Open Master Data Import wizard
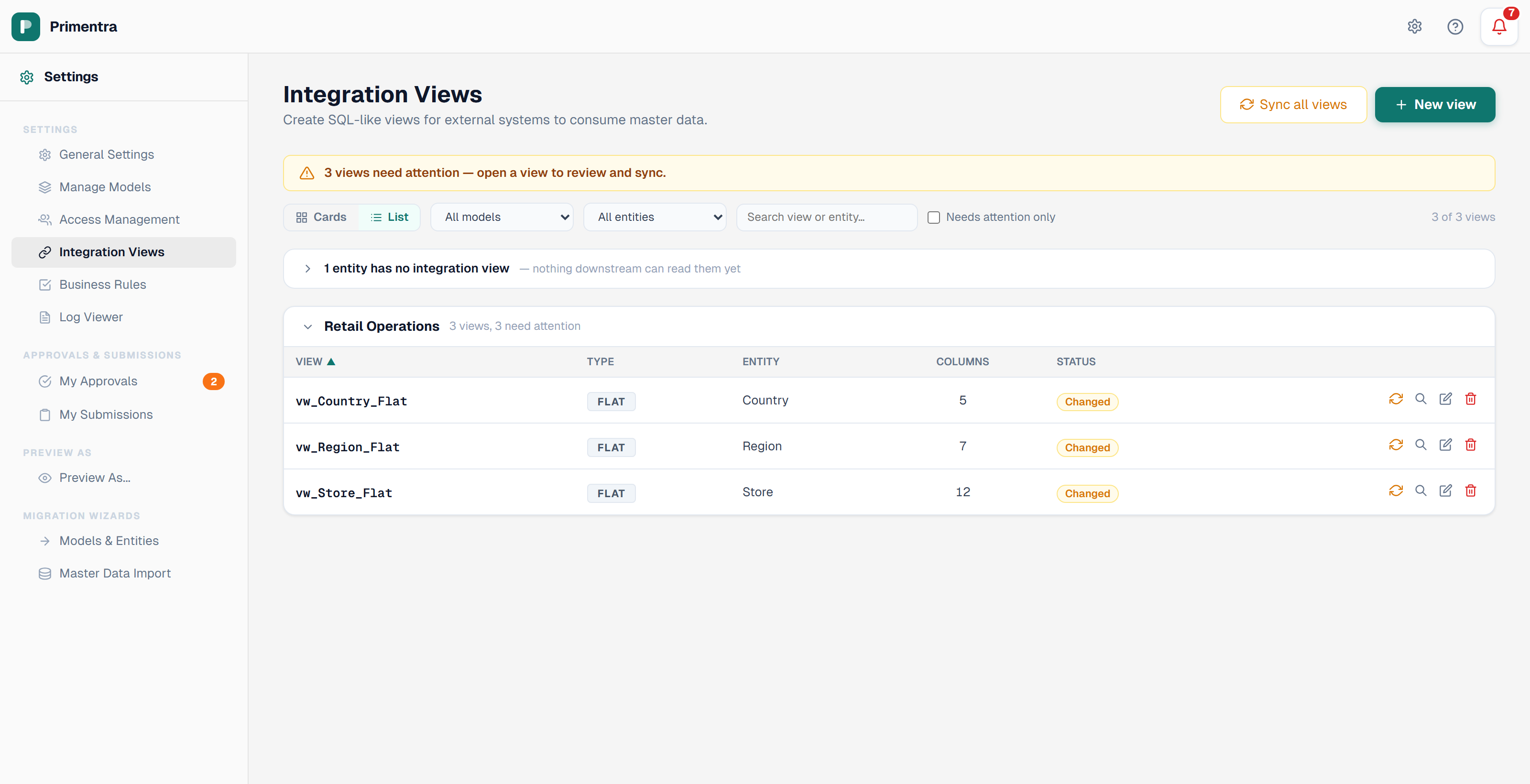This screenshot has height=784, width=1530. 123,573
